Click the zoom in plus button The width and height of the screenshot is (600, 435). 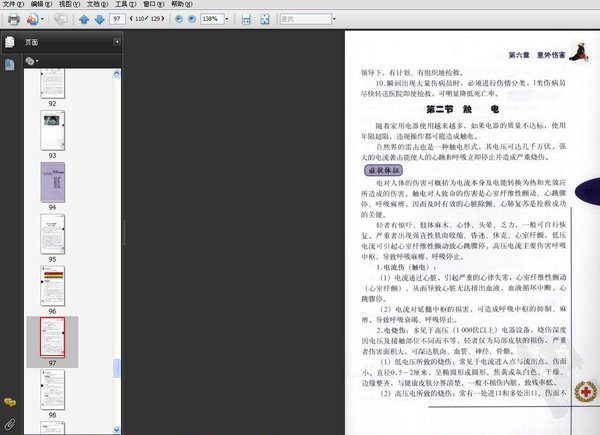point(192,19)
